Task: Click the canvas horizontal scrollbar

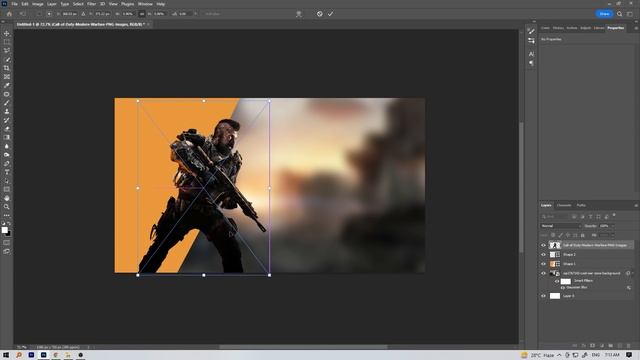Action: tap(303, 347)
